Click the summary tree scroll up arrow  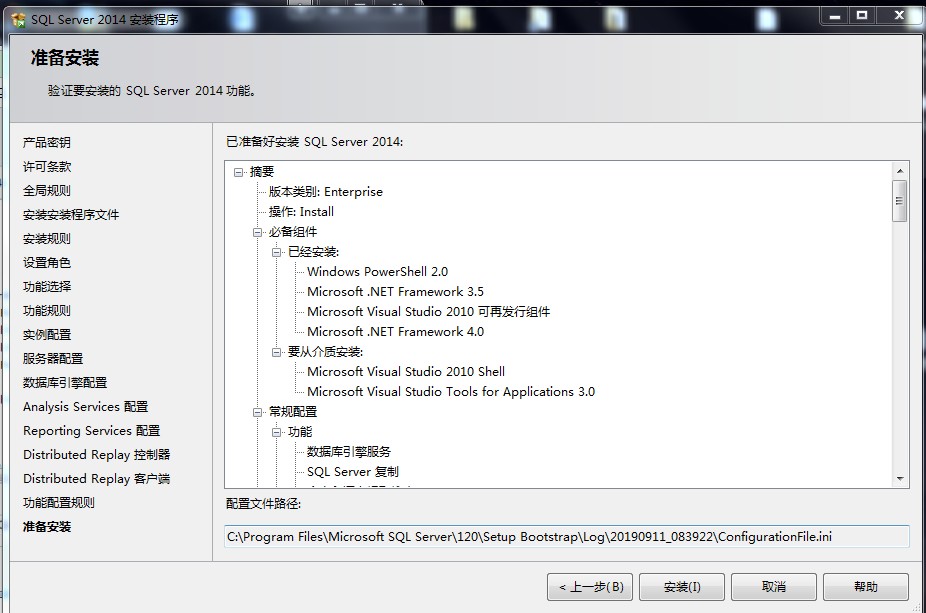pos(900,171)
